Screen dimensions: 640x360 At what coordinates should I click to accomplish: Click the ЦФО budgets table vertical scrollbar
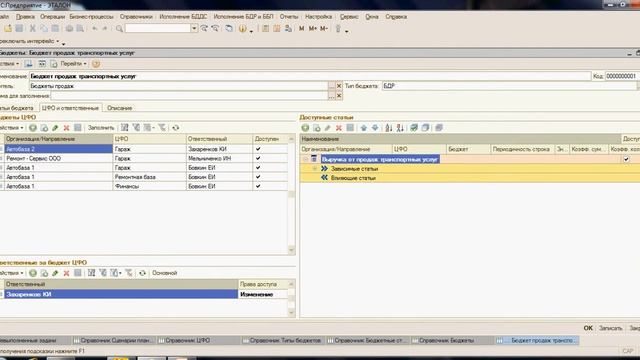pyautogui.click(x=291, y=195)
